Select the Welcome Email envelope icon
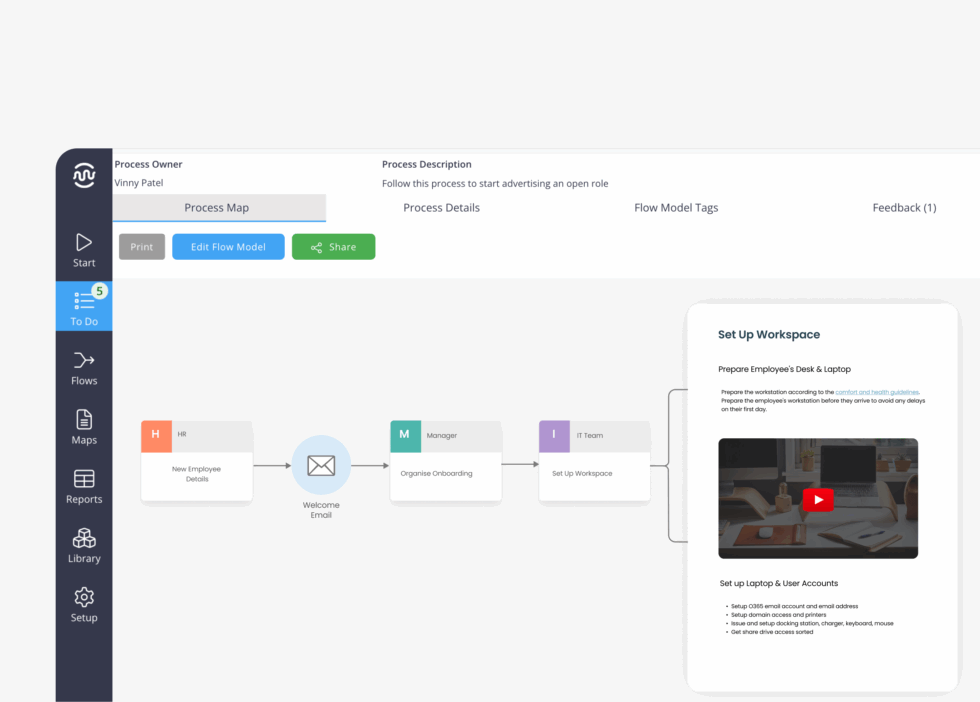The width and height of the screenshot is (980, 702). pyautogui.click(x=320, y=465)
